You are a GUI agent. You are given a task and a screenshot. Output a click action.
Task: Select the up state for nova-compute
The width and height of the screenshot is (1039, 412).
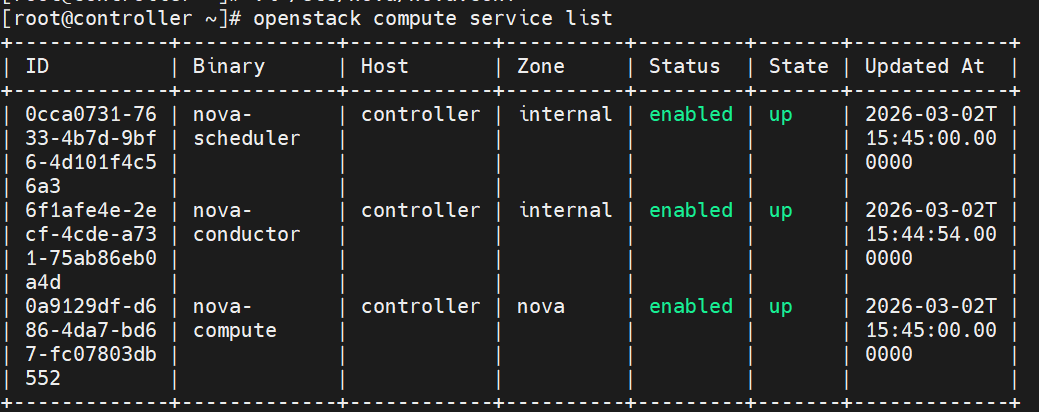(780, 306)
